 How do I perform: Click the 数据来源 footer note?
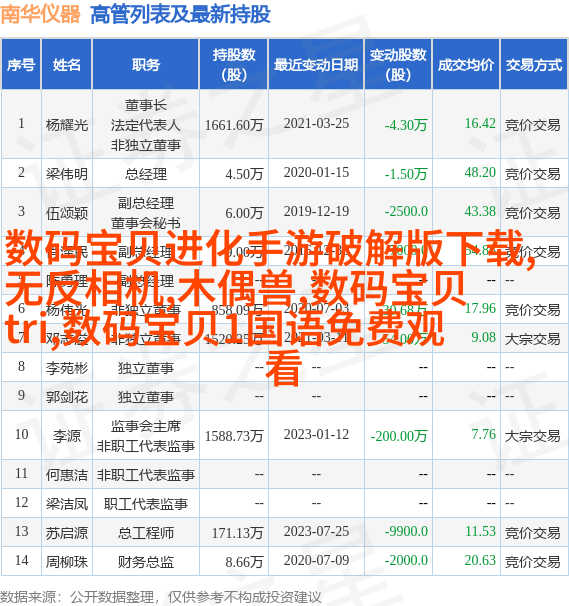tap(161, 597)
